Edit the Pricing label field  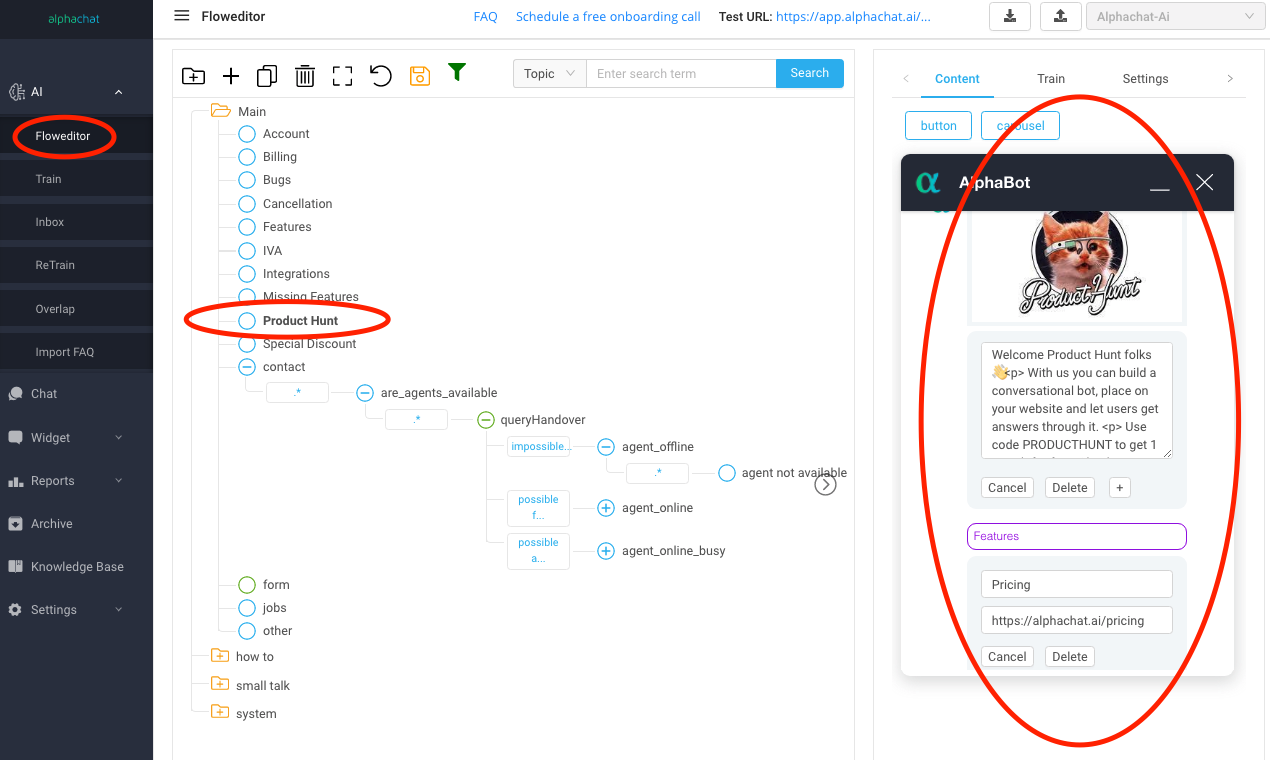pos(1076,584)
